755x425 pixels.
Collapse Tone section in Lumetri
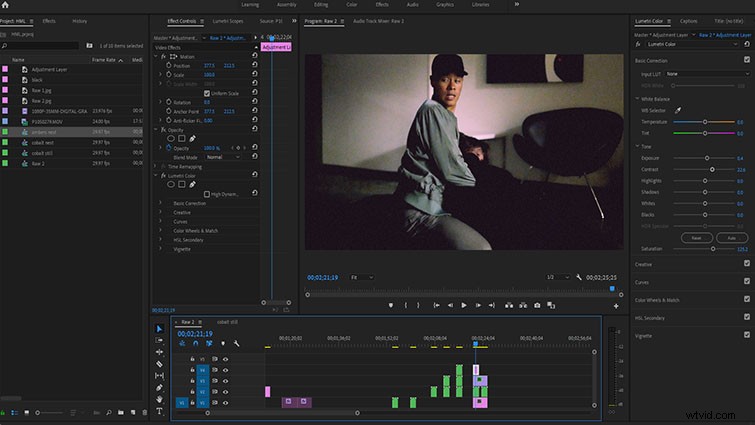click(638, 146)
